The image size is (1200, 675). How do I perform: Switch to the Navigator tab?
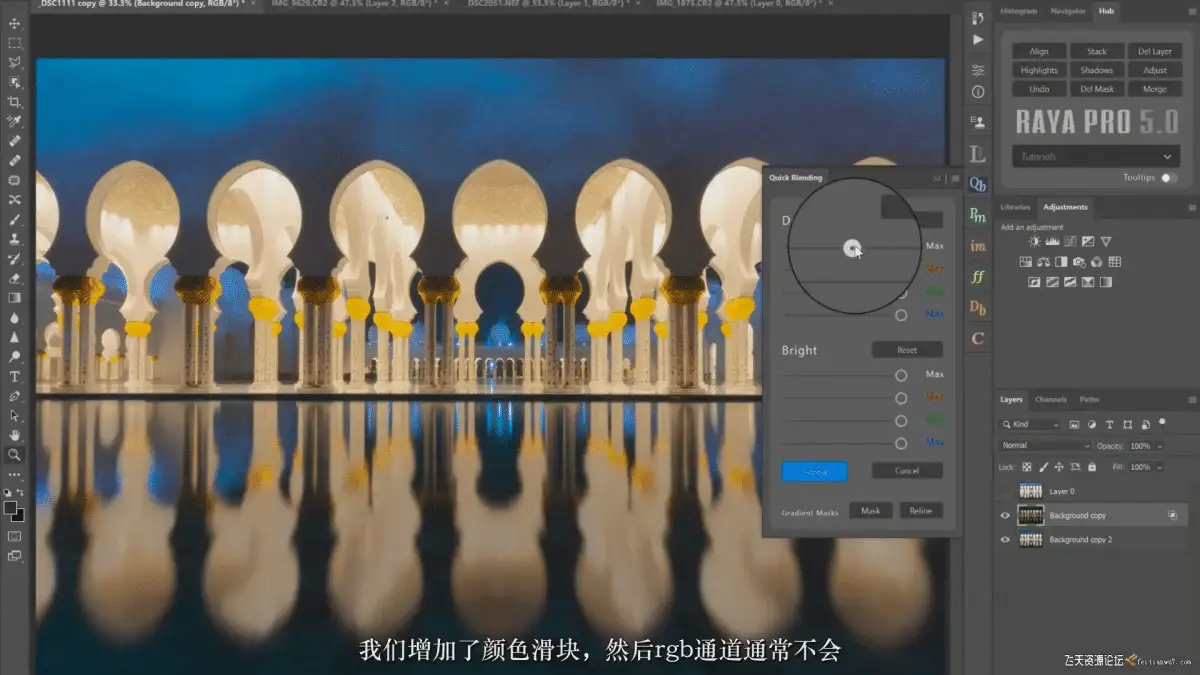point(1067,11)
